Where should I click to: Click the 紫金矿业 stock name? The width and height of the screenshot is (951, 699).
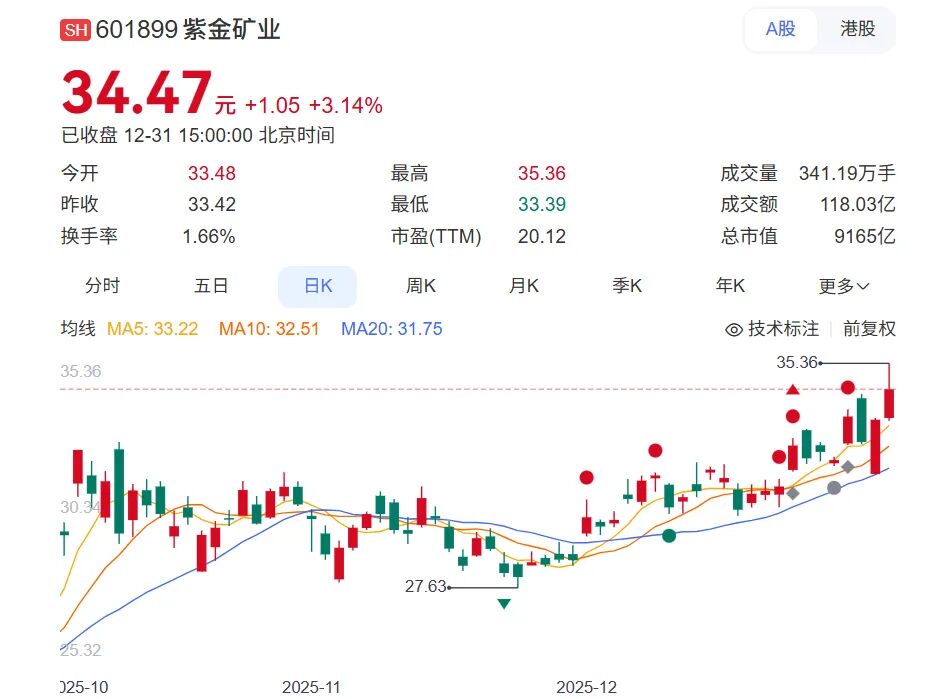(x=234, y=30)
